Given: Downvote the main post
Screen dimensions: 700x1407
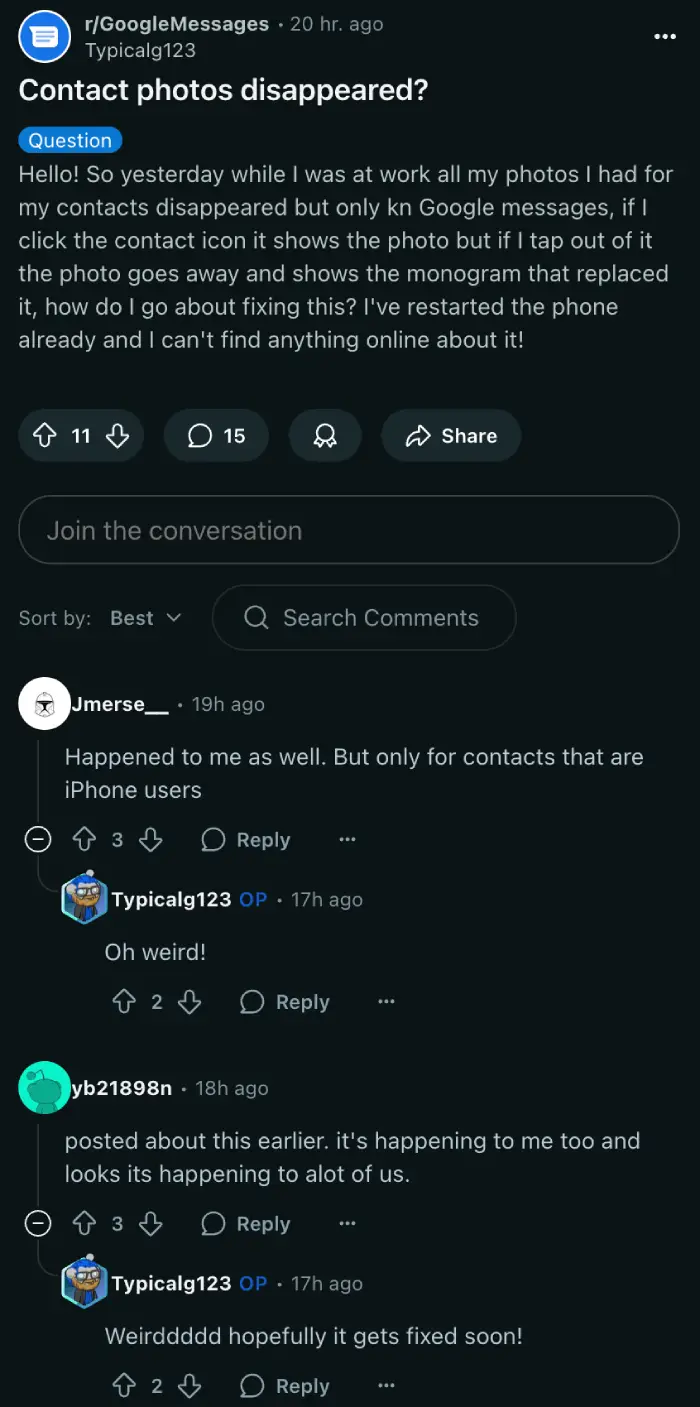Looking at the screenshot, I should pyautogui.click(x=118, y=436).
